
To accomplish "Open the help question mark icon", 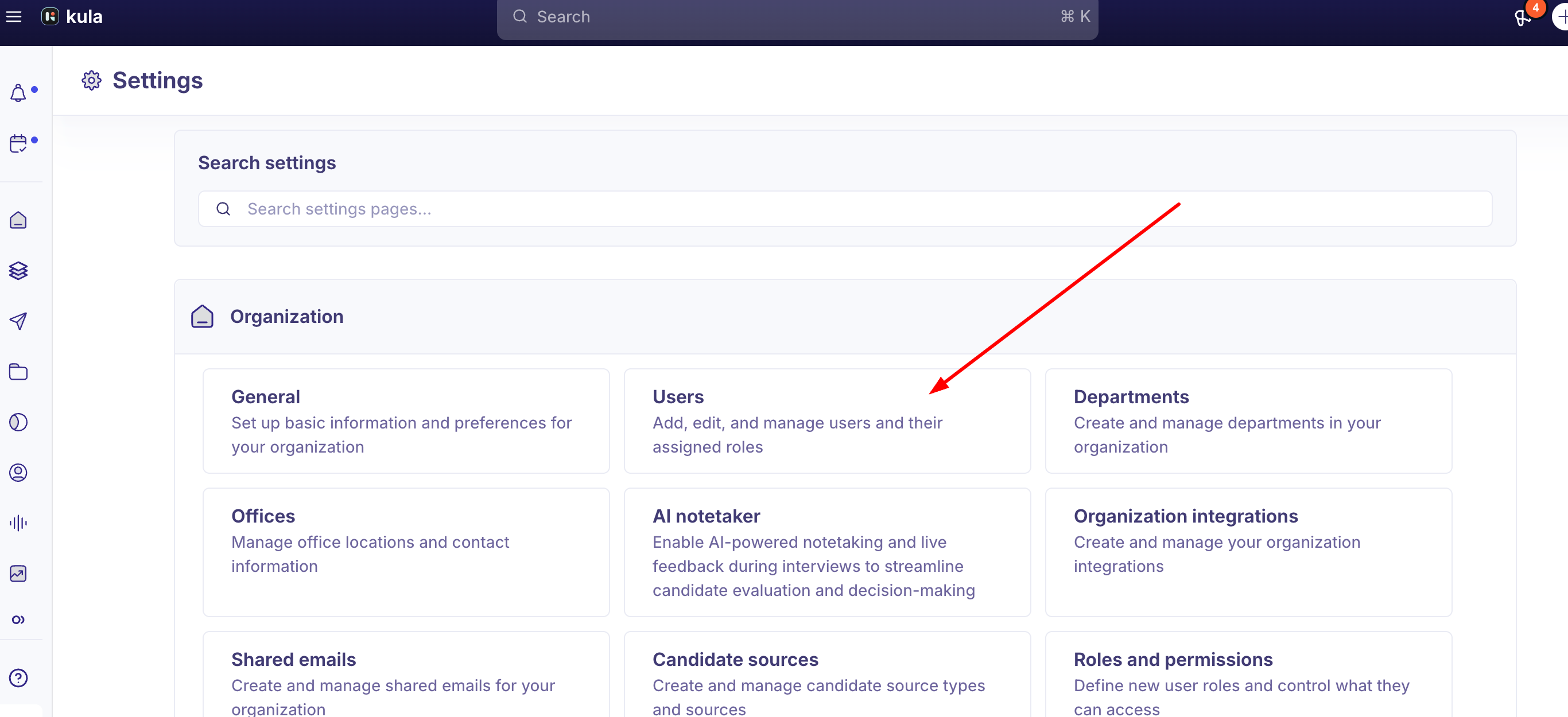I will tap(18, 677).
